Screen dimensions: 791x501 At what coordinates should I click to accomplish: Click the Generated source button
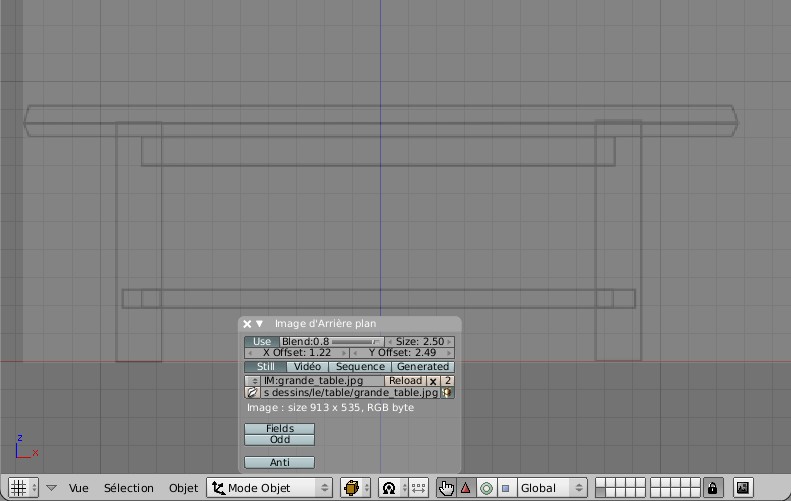coord(423,367)
